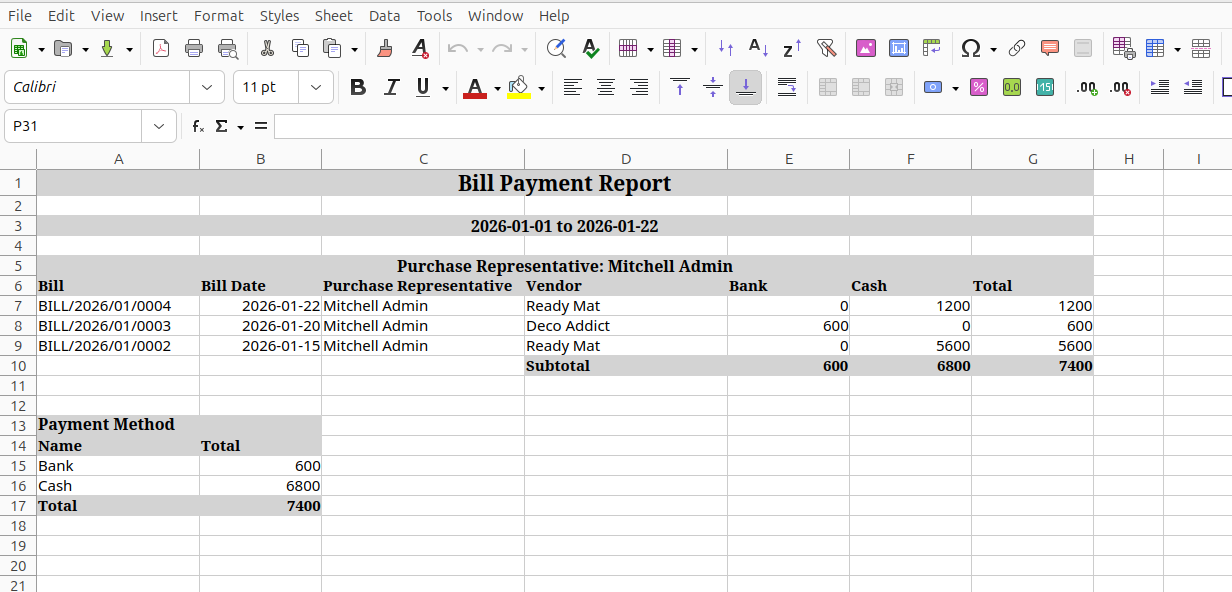Click the Increase Indent icon
Image resolution: width=1232 pixels, height=592 pixels.
pos(1160,87)
